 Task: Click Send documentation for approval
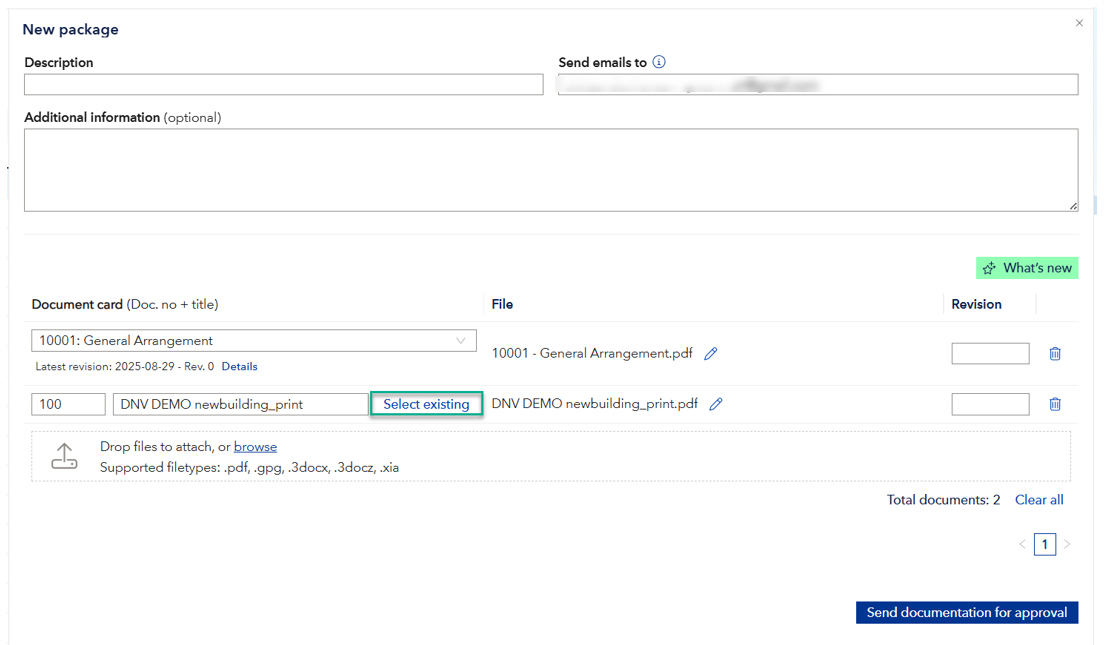coord(966,612)
